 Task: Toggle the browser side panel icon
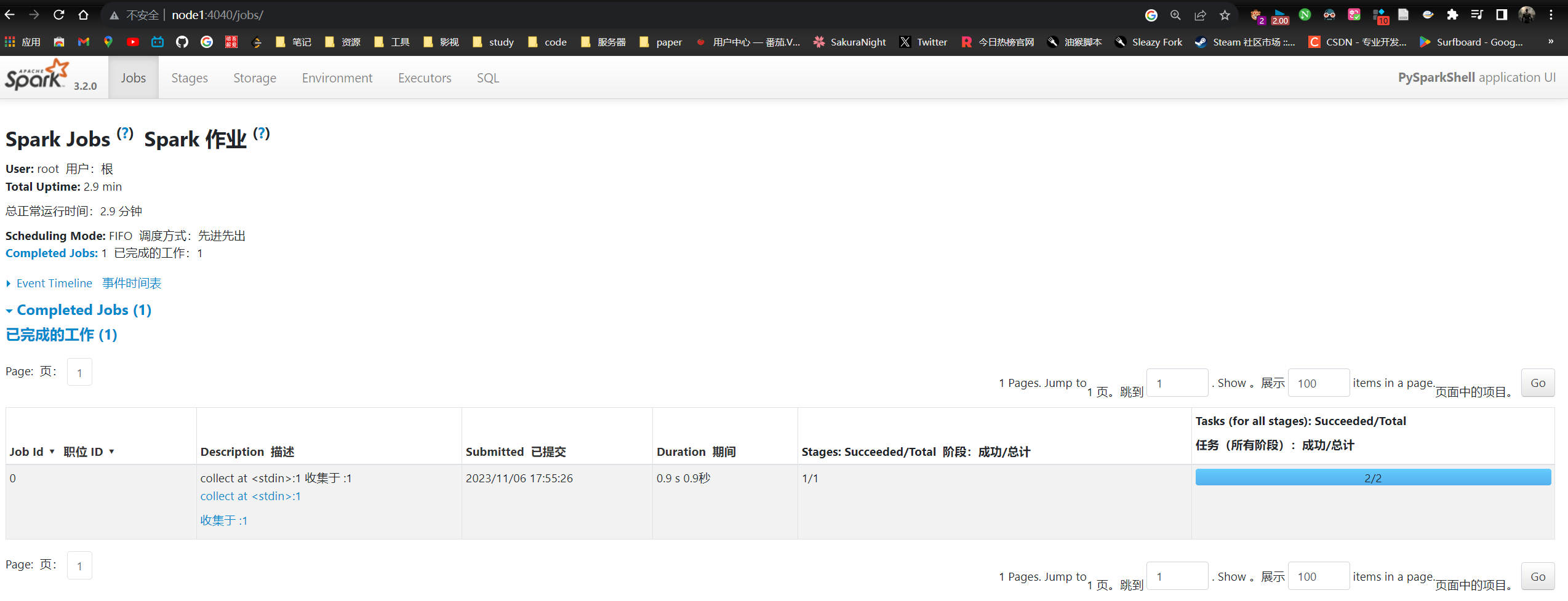coord(1502,15)
